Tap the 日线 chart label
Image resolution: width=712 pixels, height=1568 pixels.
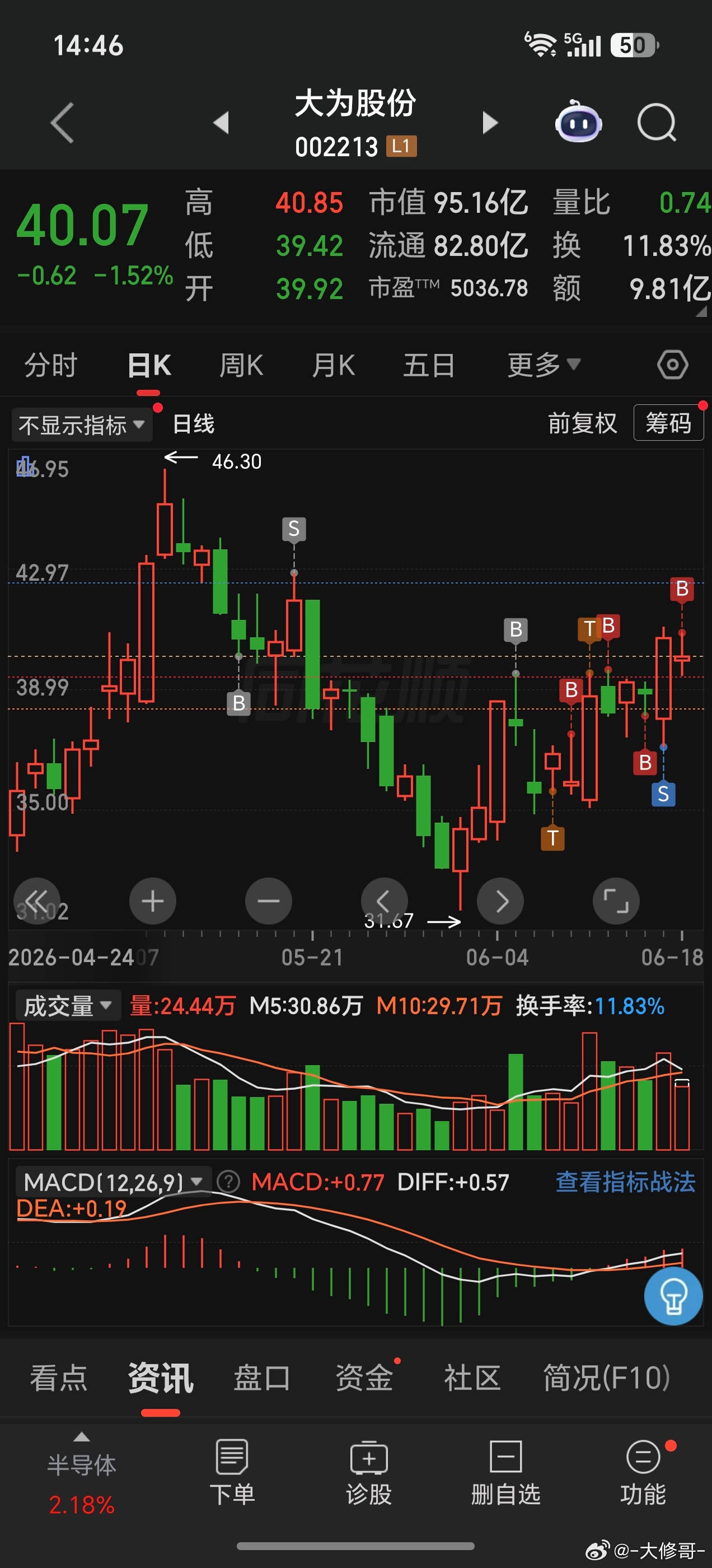pyautogui.click(x=194, y=424)
